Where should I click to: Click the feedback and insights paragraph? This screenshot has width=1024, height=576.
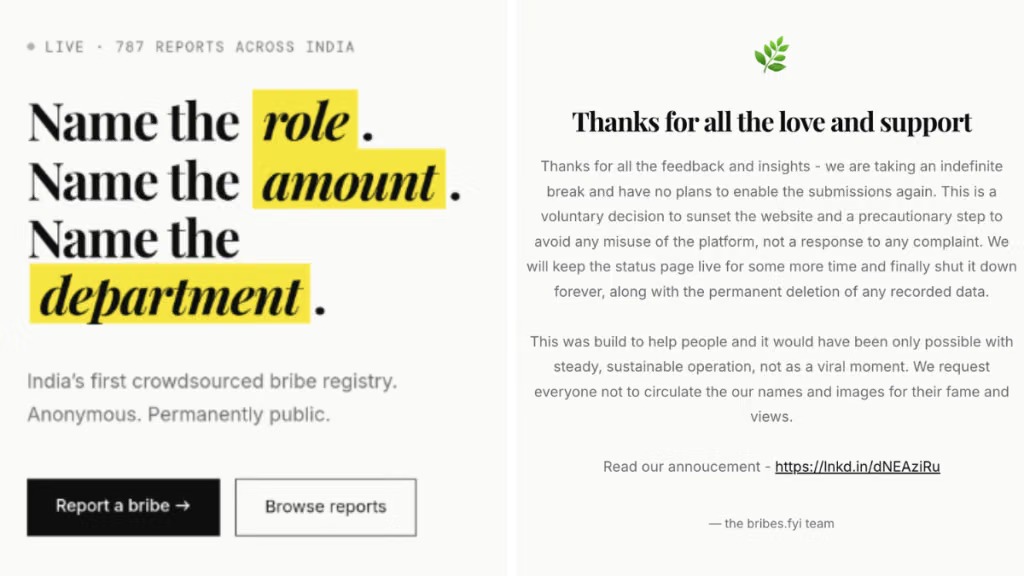tap(771, 229)
